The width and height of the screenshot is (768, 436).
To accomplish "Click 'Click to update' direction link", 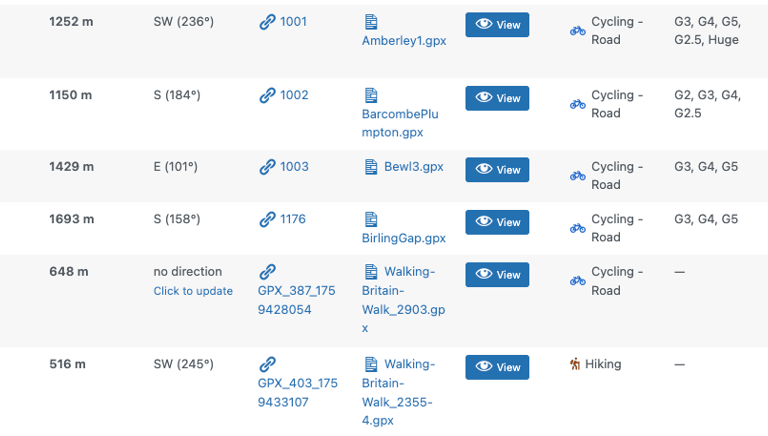I will pos(193,291).
